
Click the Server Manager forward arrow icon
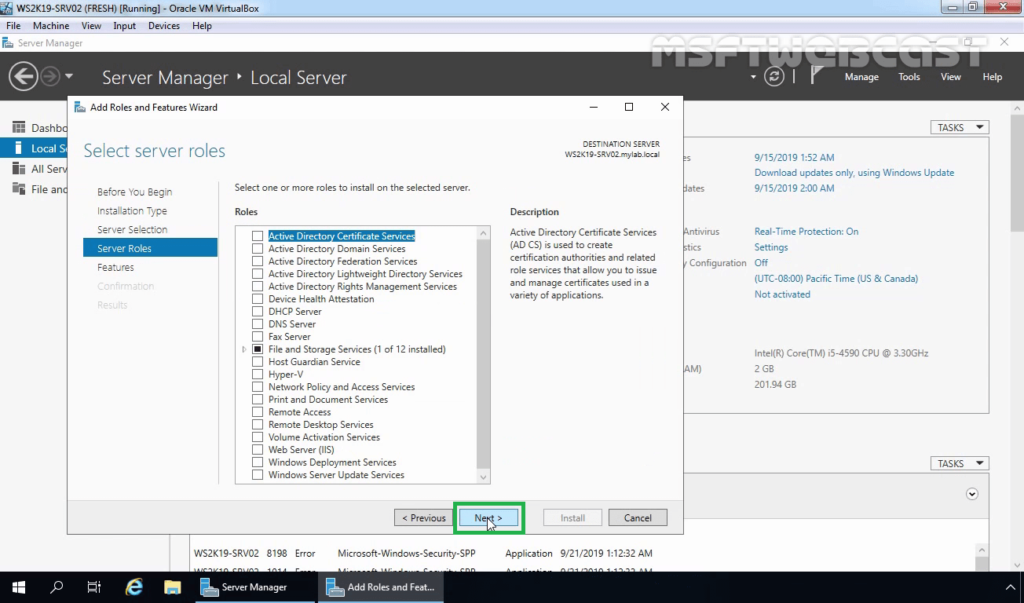tap(50, 77)
